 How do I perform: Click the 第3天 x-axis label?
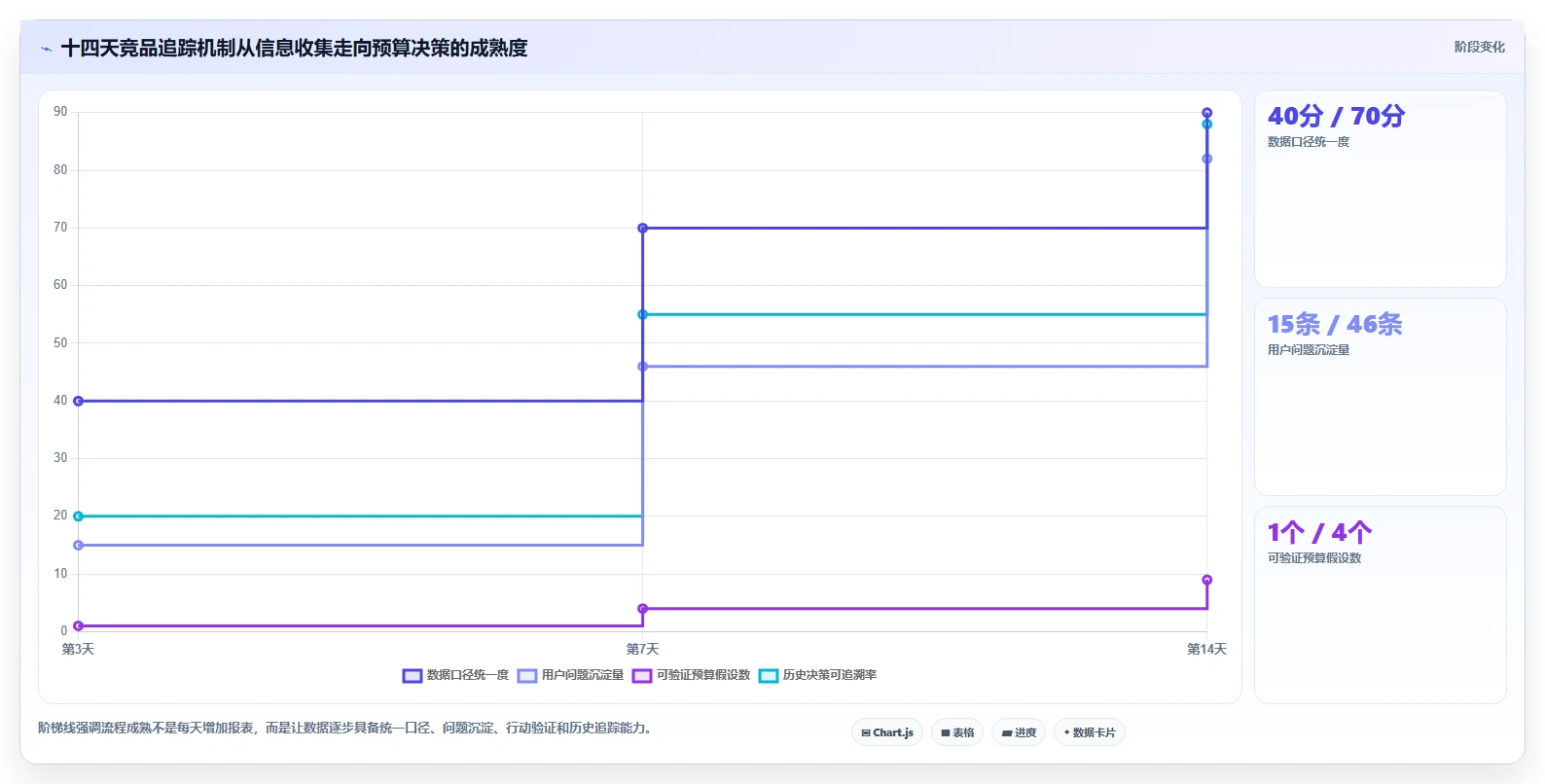tap(78, 649)
